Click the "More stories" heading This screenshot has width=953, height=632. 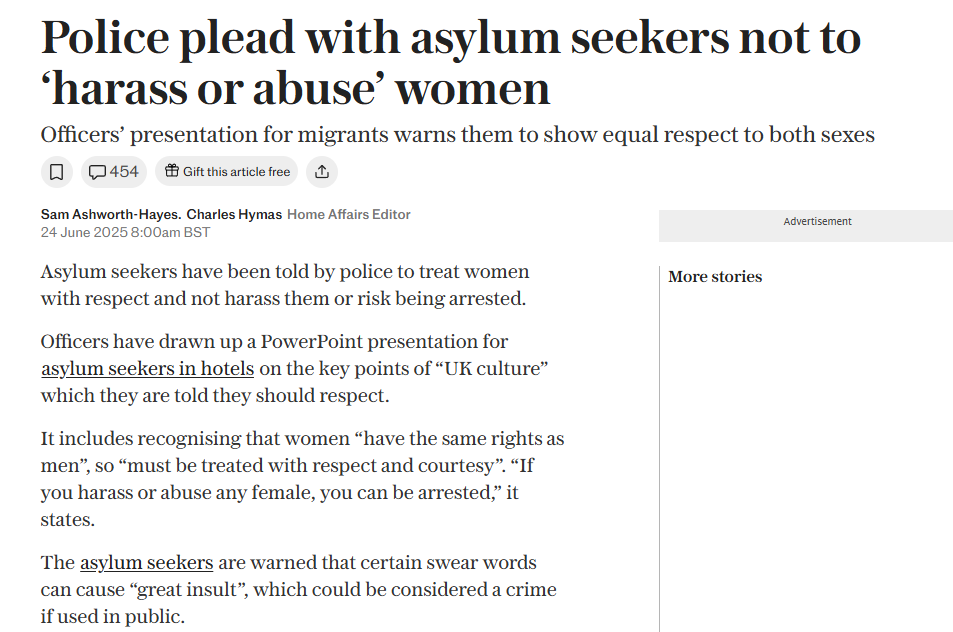tap(715, 277)
